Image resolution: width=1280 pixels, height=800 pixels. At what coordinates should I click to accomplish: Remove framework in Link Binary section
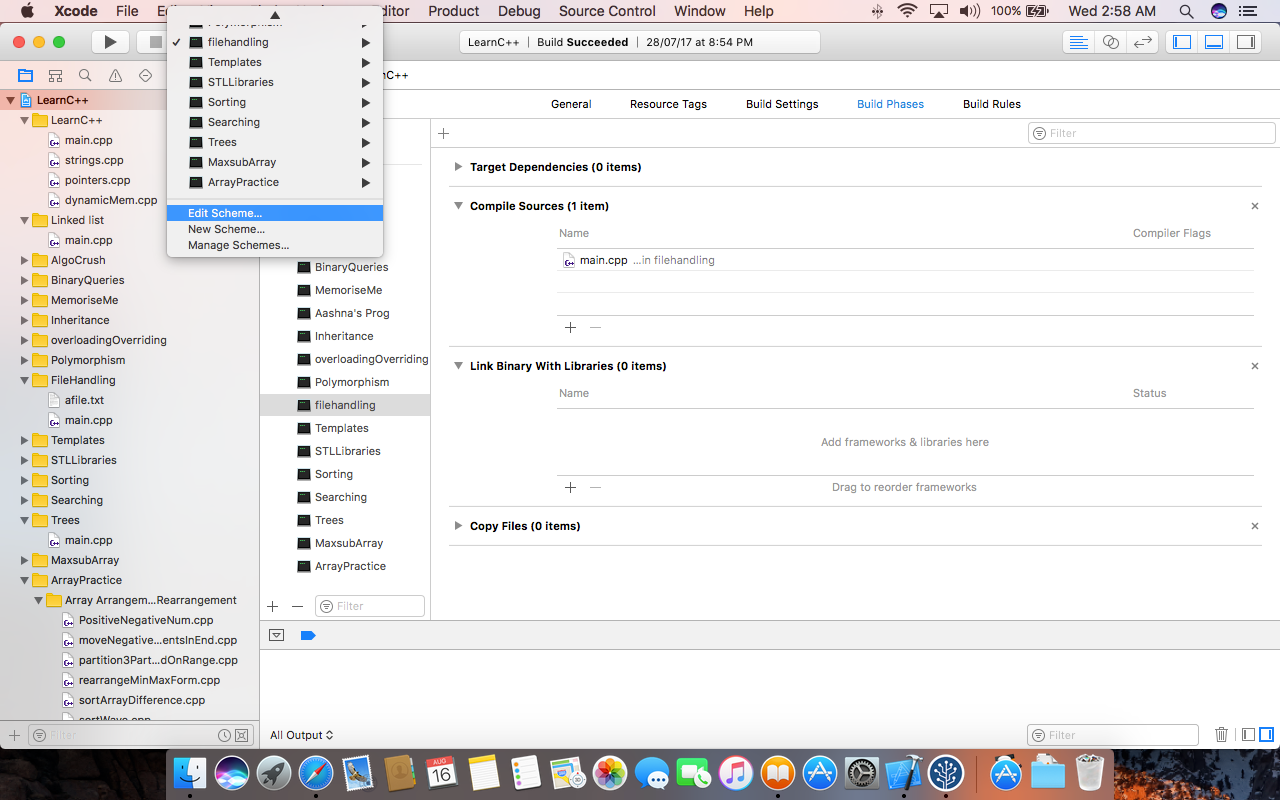click(x=596, y=487)
